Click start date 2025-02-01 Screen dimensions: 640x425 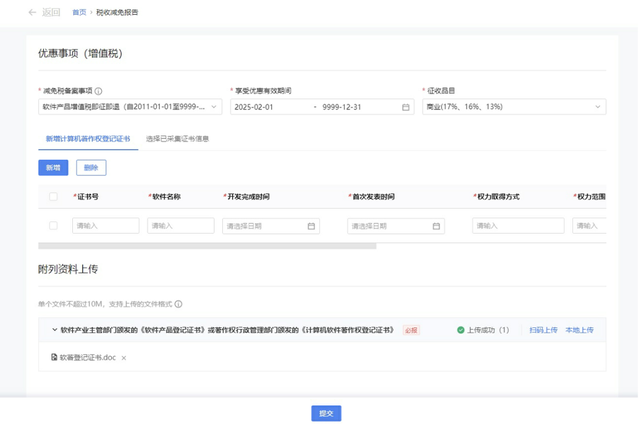pos(254,107)
